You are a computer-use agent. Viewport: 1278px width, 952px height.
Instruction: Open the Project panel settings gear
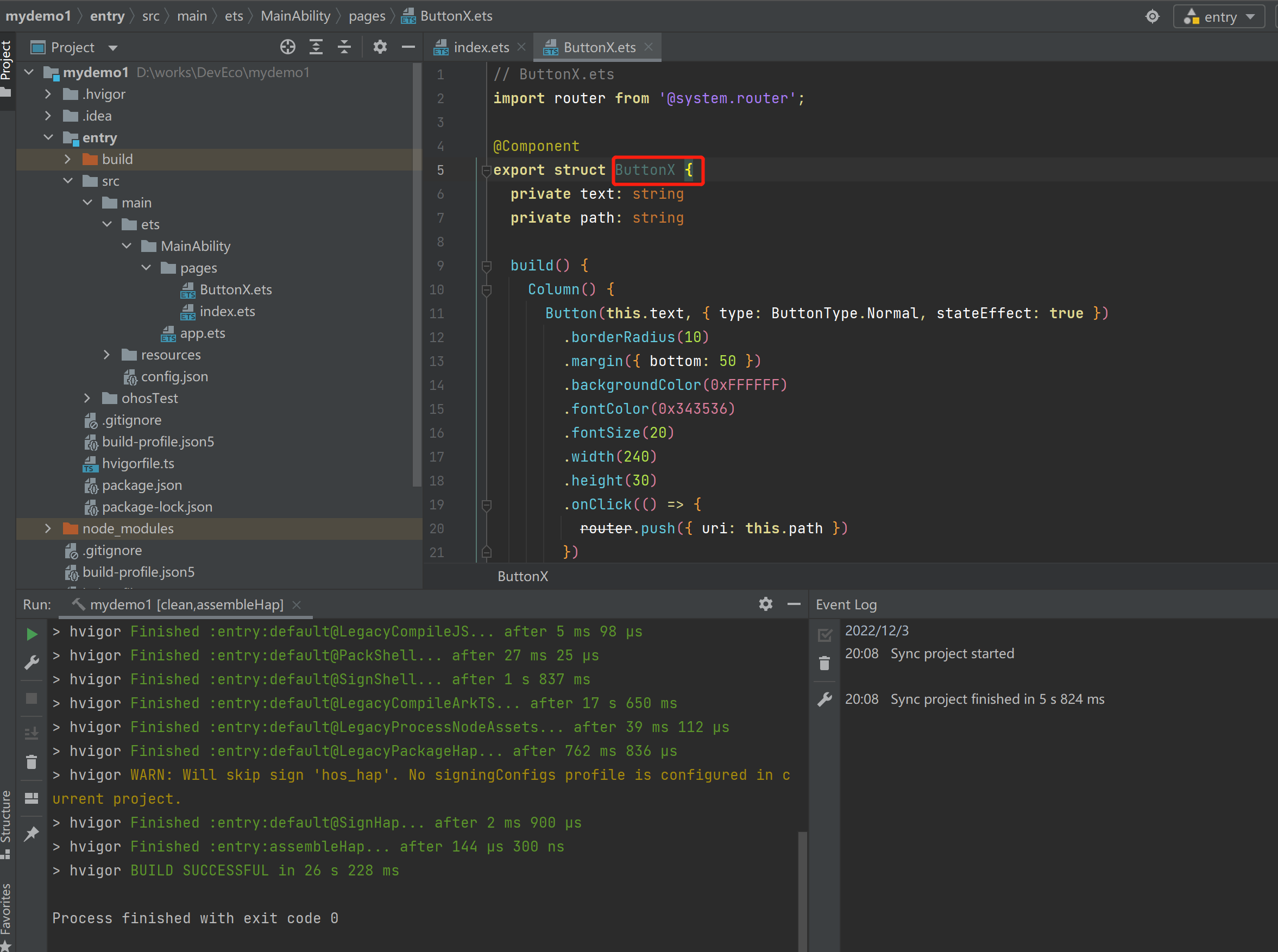click(x=380, y=47)
